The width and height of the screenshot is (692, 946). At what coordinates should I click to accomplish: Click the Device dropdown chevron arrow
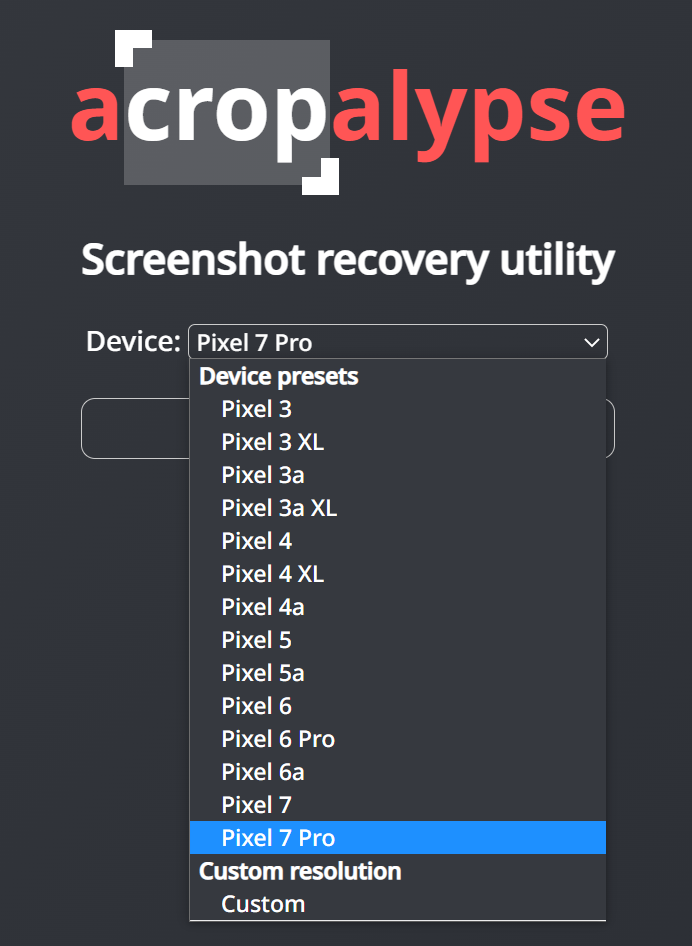click(591, 343)
